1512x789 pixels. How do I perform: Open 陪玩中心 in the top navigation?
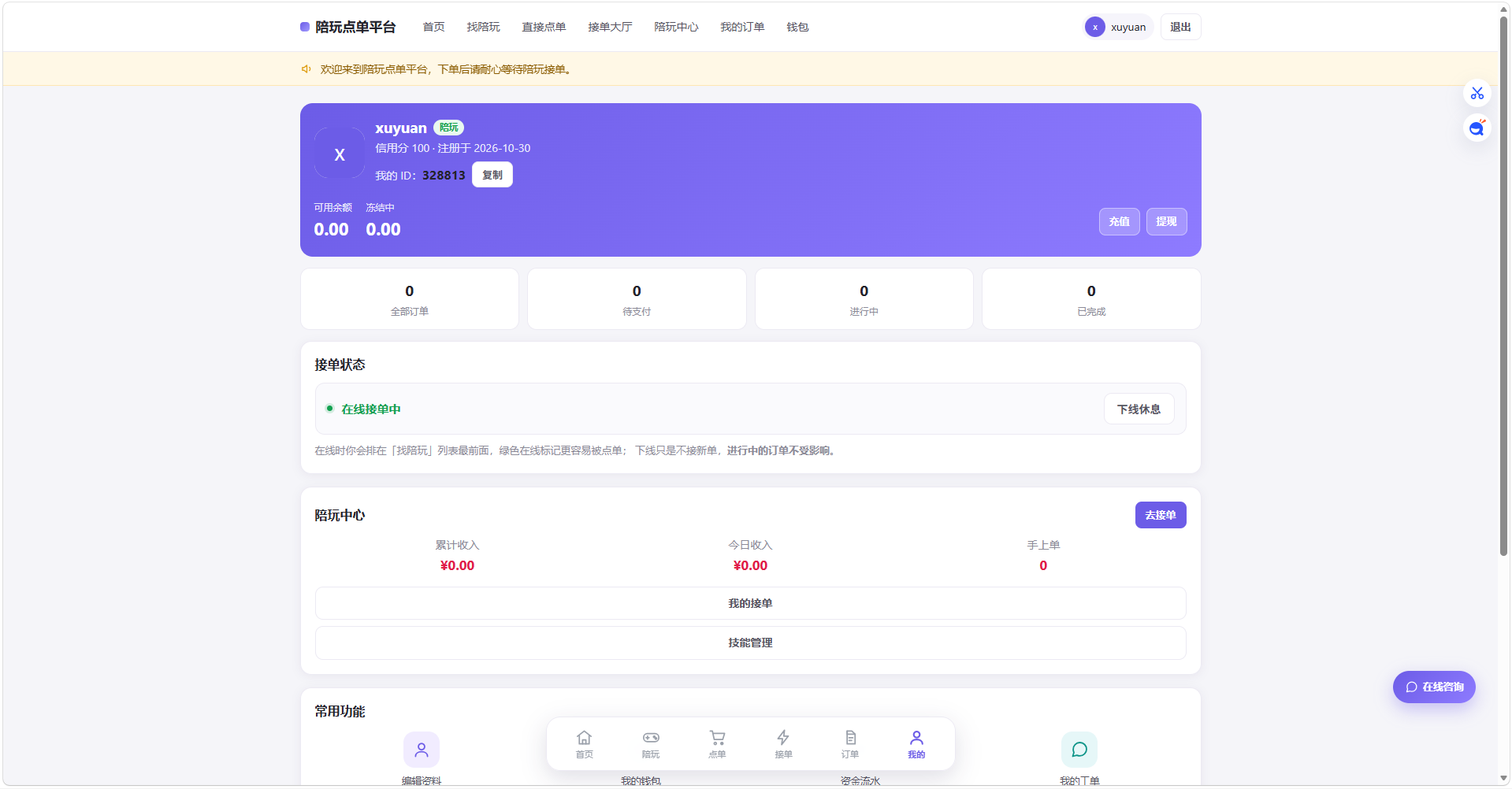click(676, 27)
